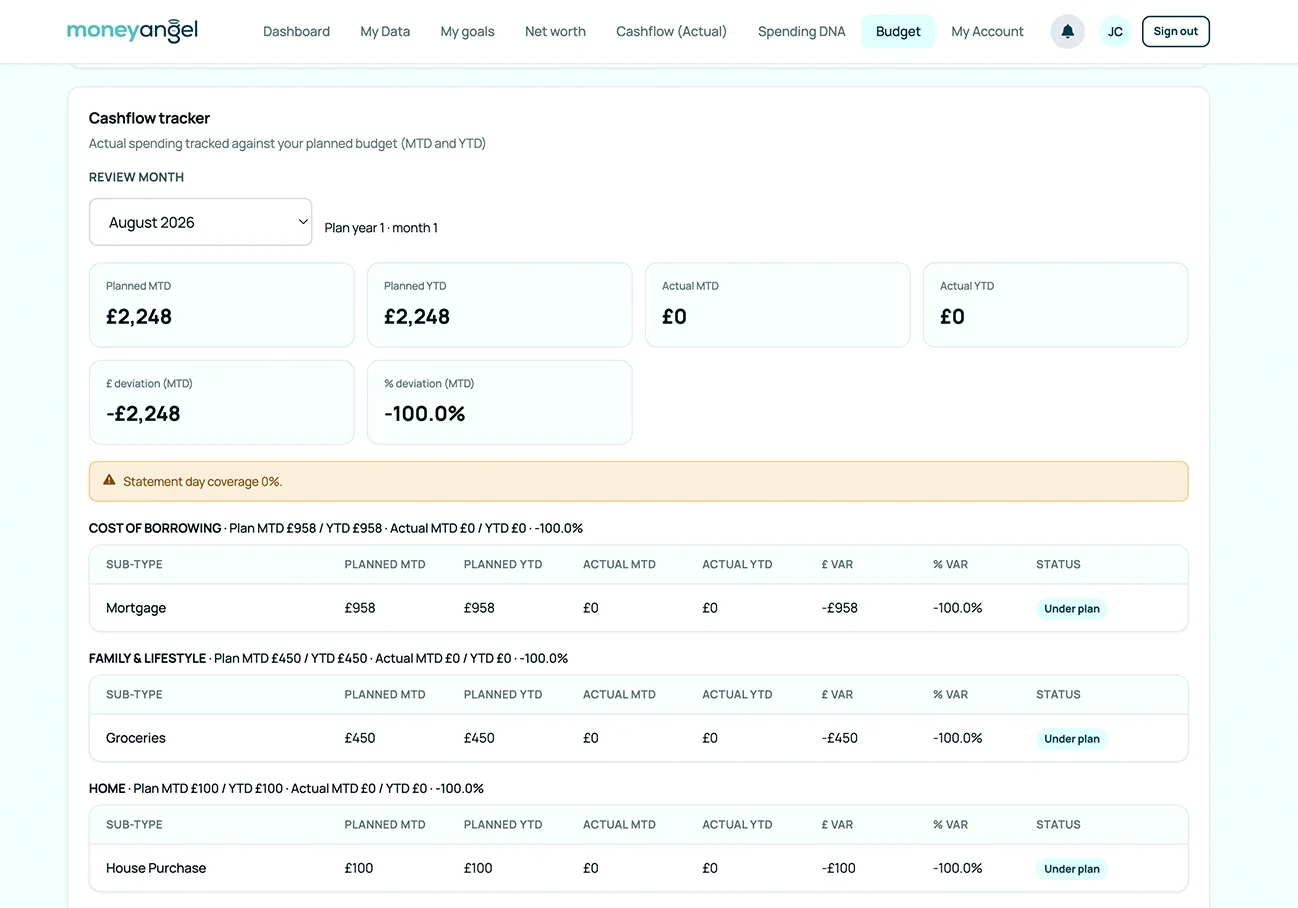Viewport: 1298px width, 908px height.
Task: Click the Cashflow tracker heading
Action: 149,118
